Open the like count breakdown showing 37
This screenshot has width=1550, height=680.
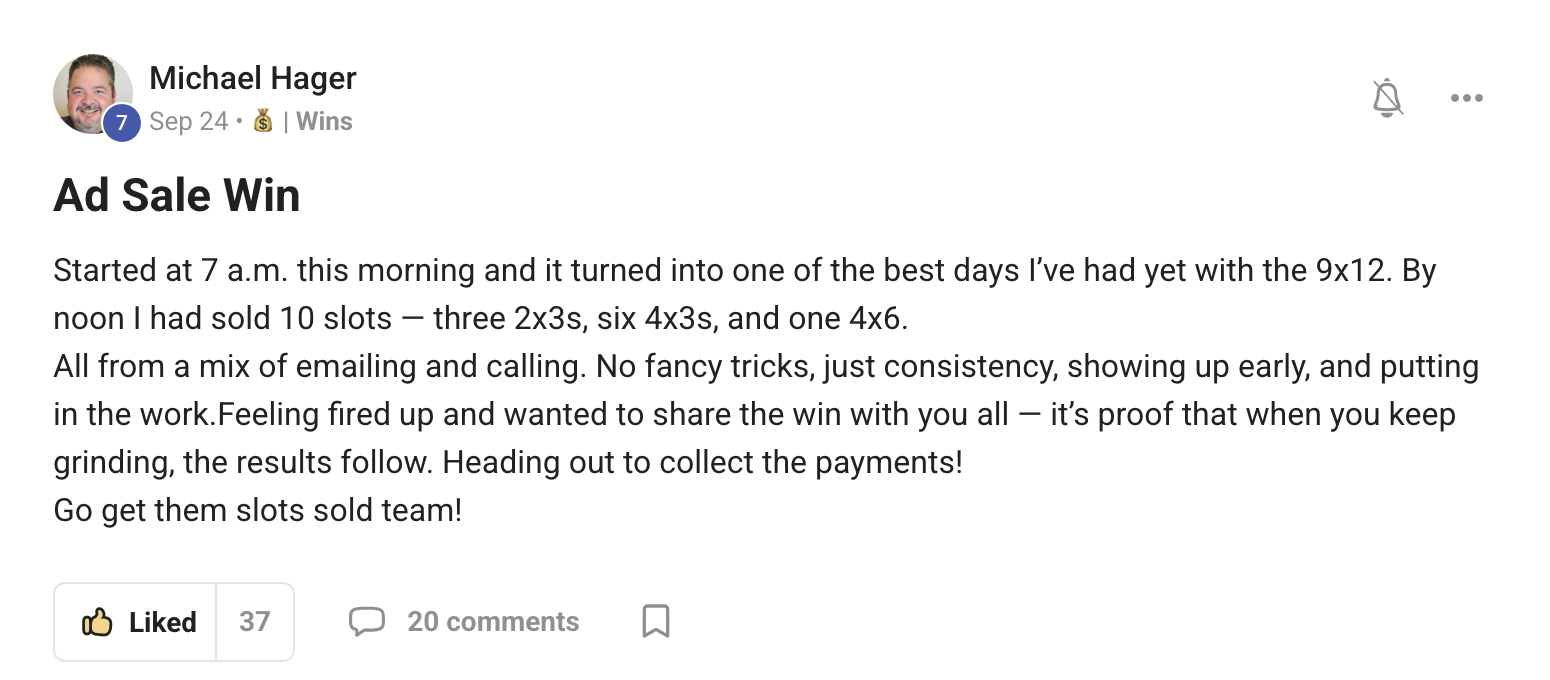[x=255, y=621]
